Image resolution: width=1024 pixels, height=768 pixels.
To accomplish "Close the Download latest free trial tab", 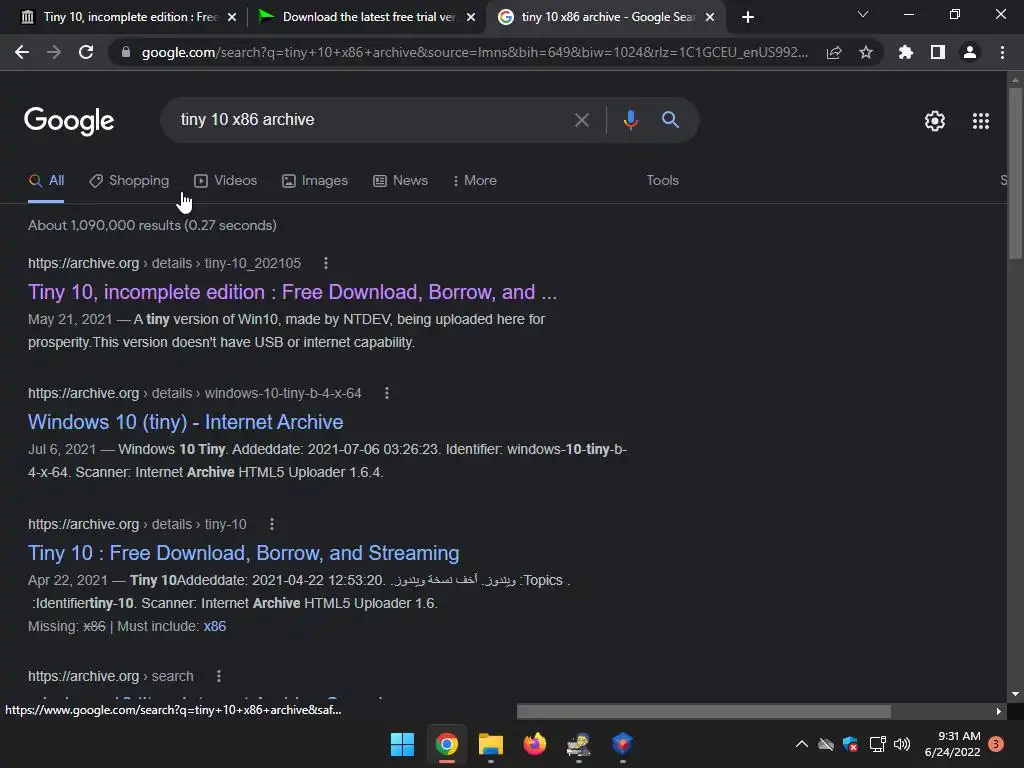I will point(471,17).
